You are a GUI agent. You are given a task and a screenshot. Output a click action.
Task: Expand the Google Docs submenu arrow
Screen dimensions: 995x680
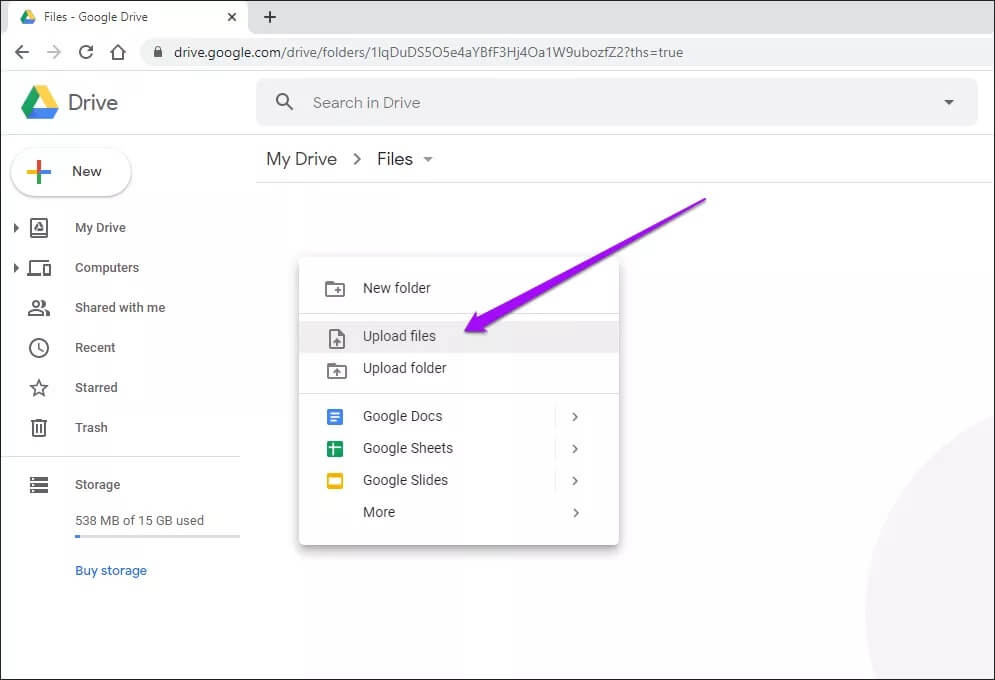575,417
